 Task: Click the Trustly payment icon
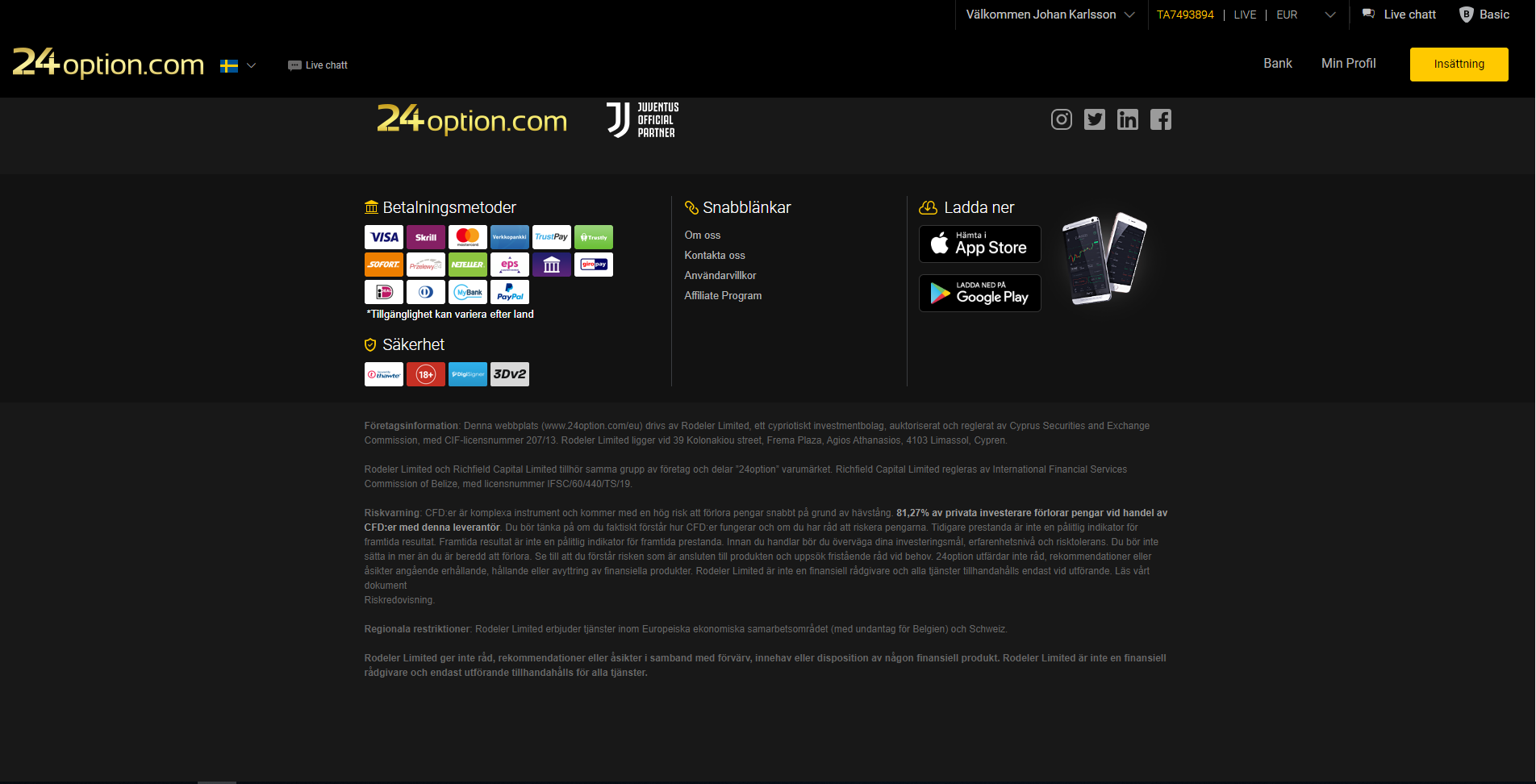coord(594,237)
